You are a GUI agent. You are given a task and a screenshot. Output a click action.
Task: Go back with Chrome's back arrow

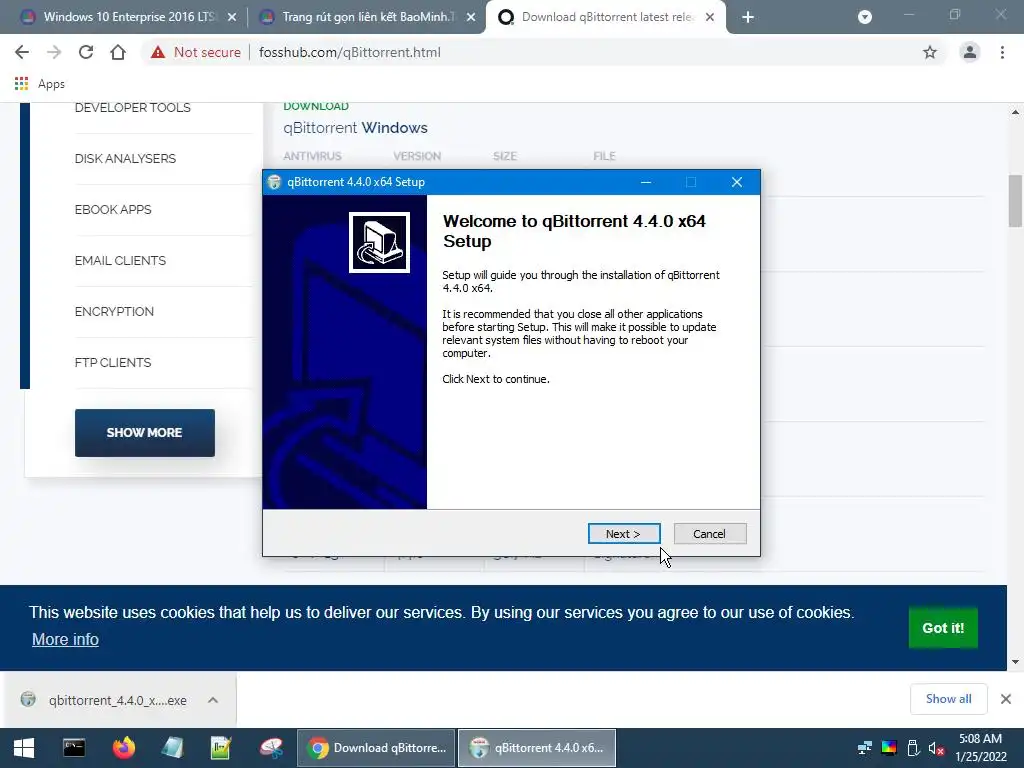22,52
